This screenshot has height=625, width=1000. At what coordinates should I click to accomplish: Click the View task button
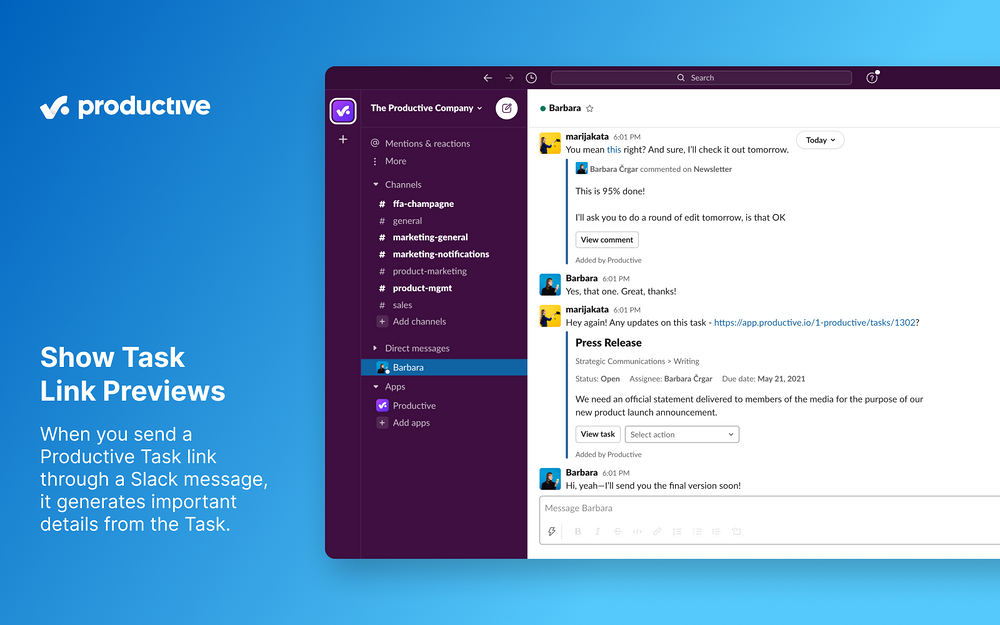pos(598,434)
